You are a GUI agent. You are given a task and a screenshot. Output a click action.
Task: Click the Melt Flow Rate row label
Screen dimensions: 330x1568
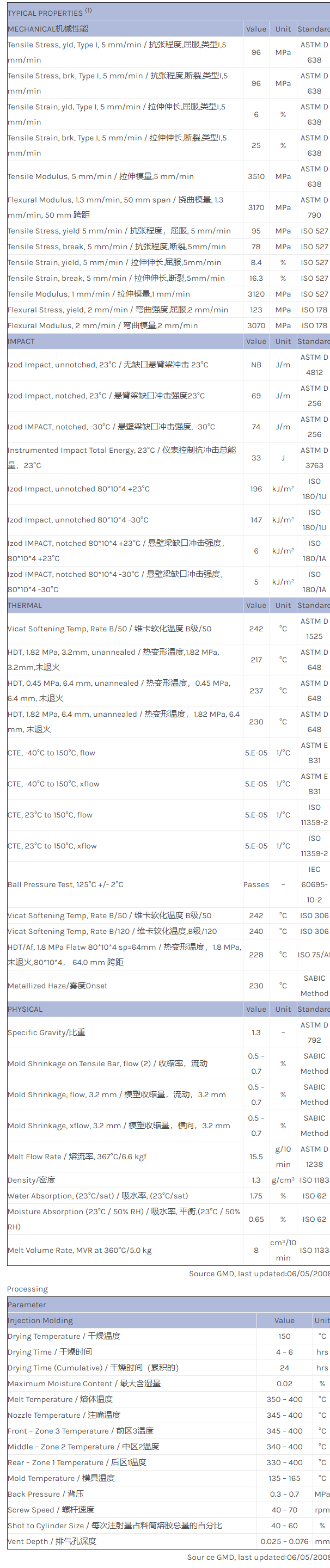pyautogui.click(x=77, y=1157)
